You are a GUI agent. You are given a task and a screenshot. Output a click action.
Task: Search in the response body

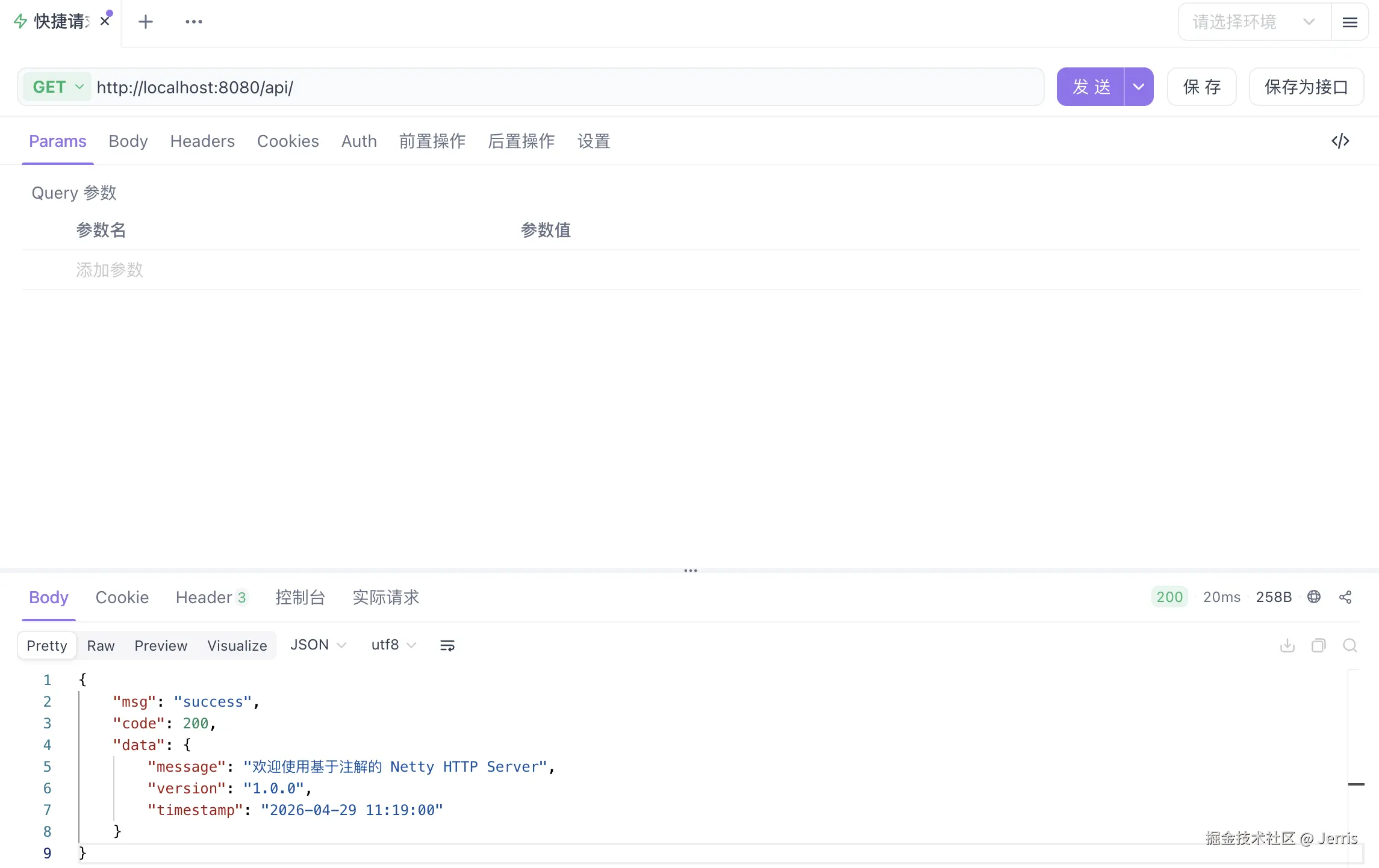tap(1349, 645)
